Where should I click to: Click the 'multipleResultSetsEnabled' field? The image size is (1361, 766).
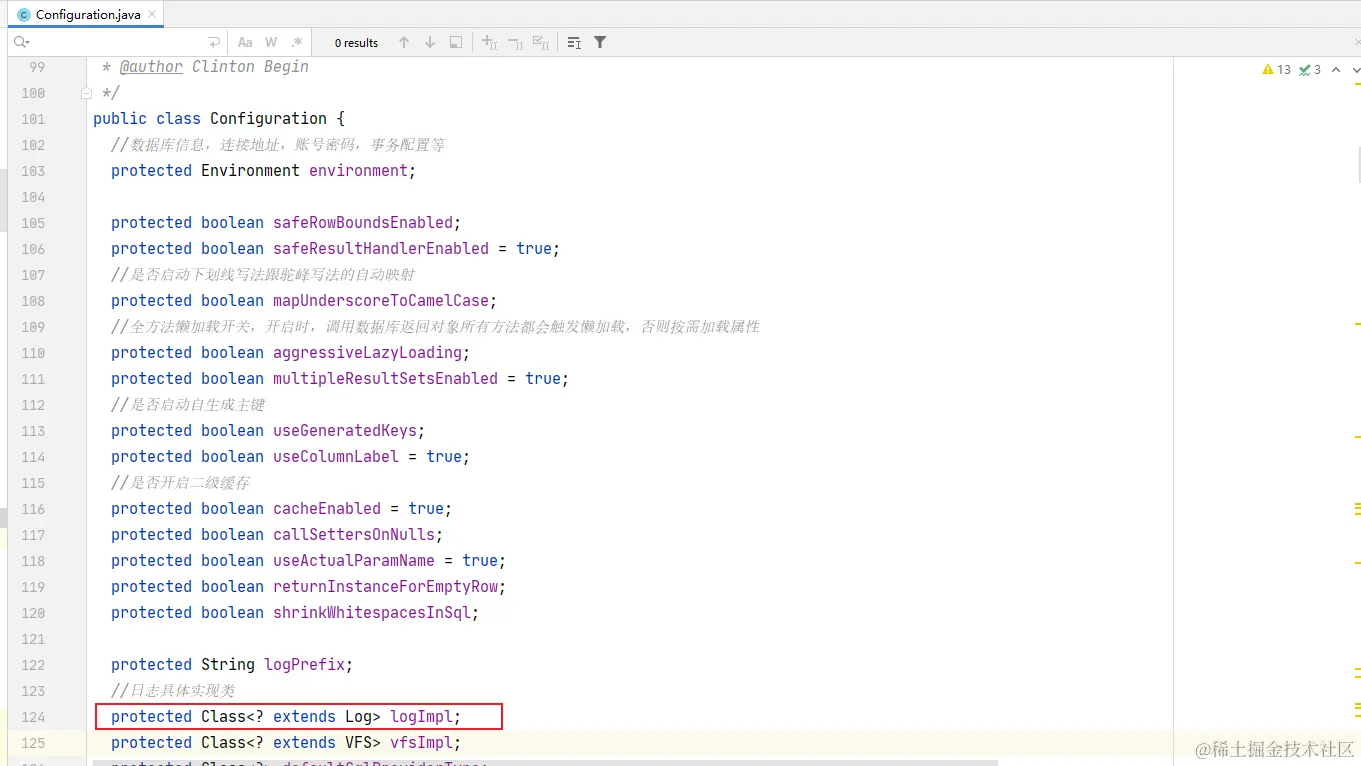point(385,378)
